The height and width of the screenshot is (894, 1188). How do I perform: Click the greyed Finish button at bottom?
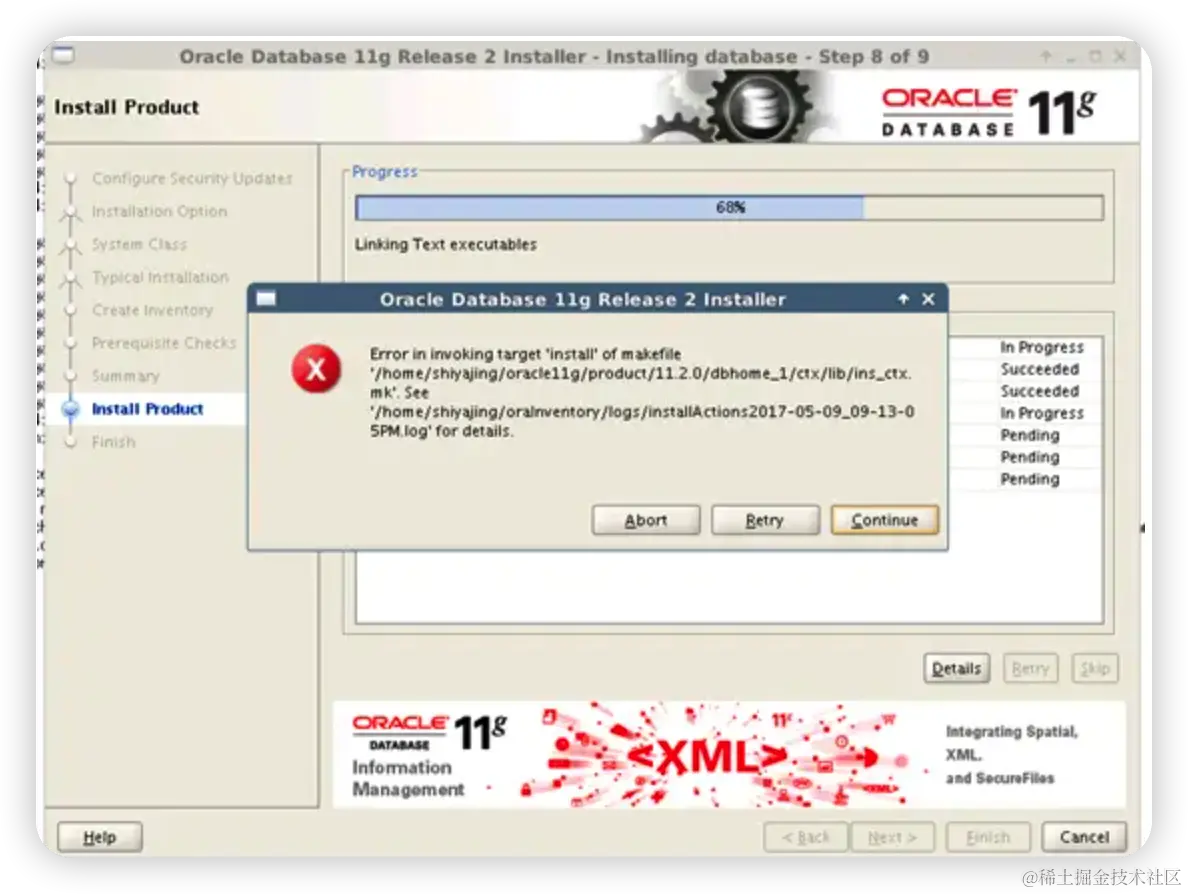pyautogui.click(x=988, y=837)
